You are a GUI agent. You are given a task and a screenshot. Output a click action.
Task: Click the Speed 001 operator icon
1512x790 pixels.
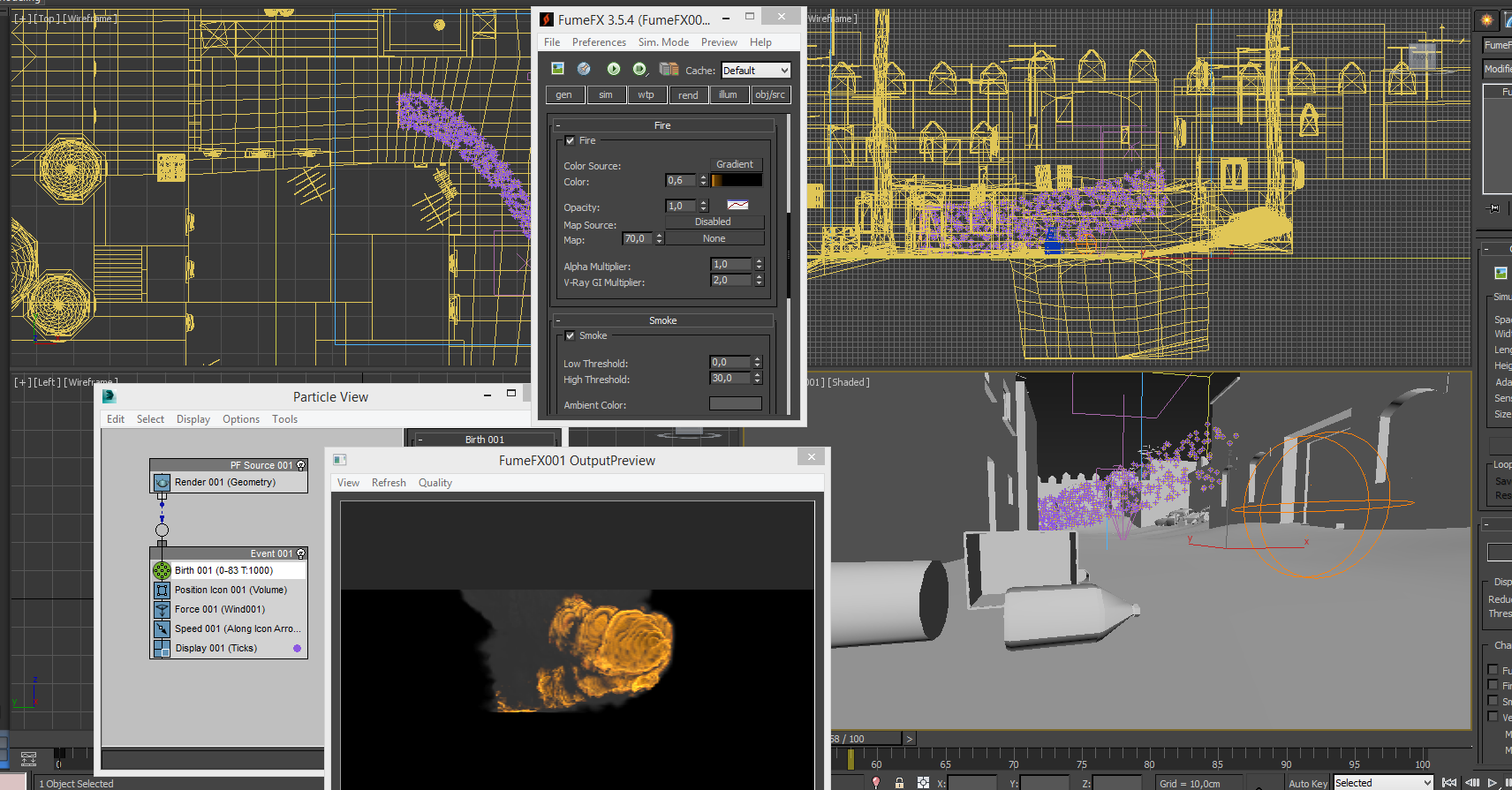point(163,629)
